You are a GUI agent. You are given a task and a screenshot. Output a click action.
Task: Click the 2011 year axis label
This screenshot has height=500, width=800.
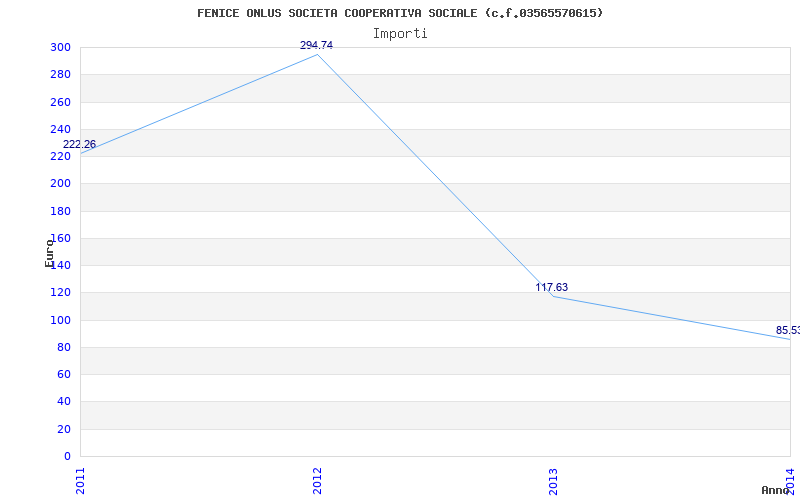pos(80,481)
